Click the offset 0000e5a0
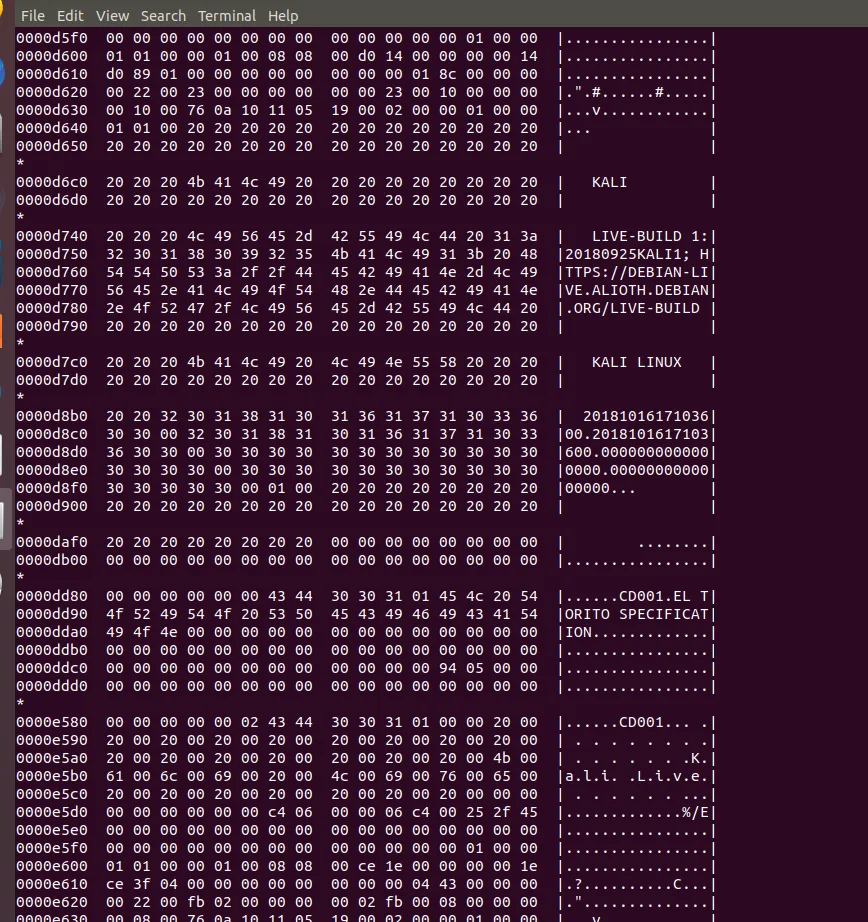The height and width of the screenshot is (922, 868). coord(52,759)
